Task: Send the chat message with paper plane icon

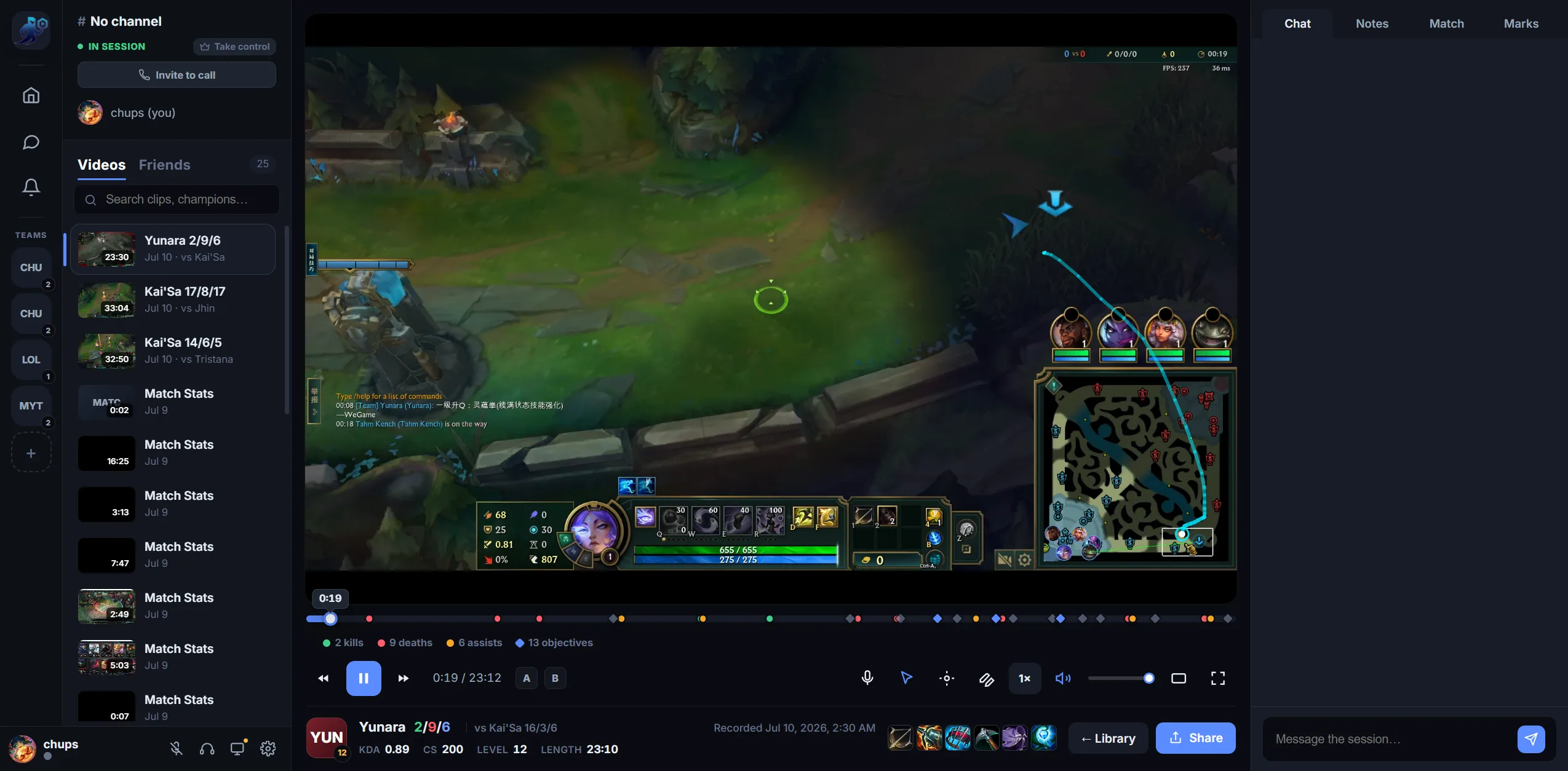Action: 1531,739
